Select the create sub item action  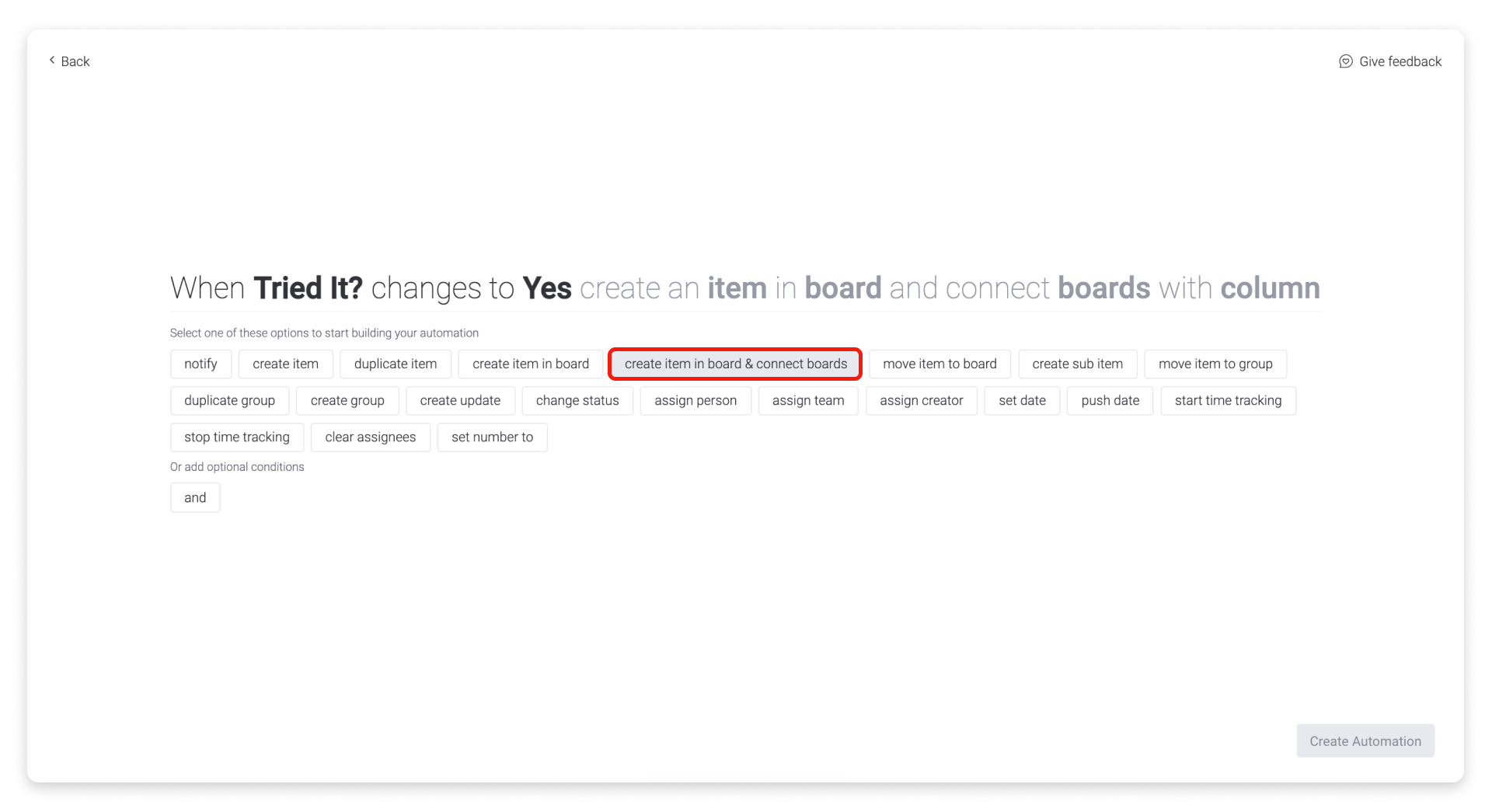pos(1077,364)
